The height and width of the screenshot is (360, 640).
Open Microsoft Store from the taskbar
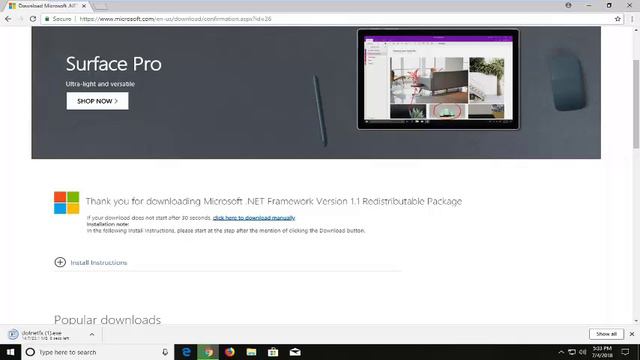click(x=273, y=352)
